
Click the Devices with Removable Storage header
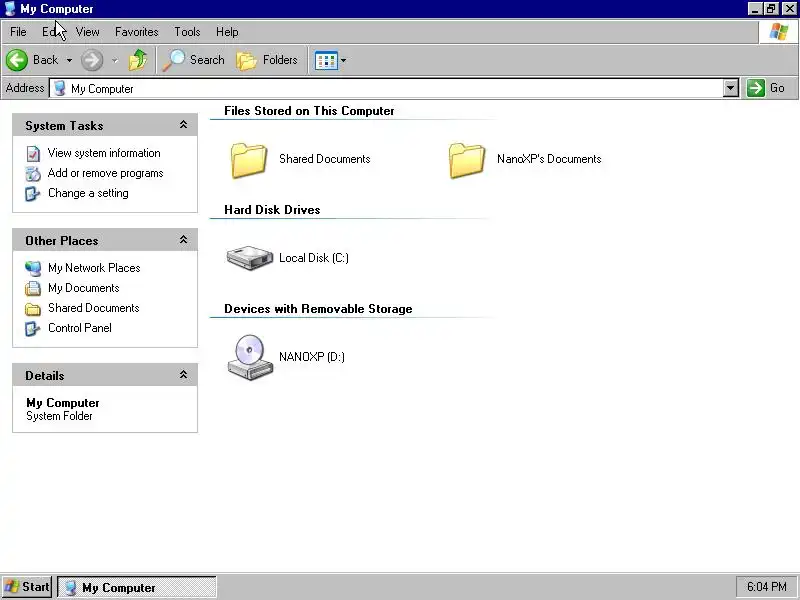pos(318,309)
